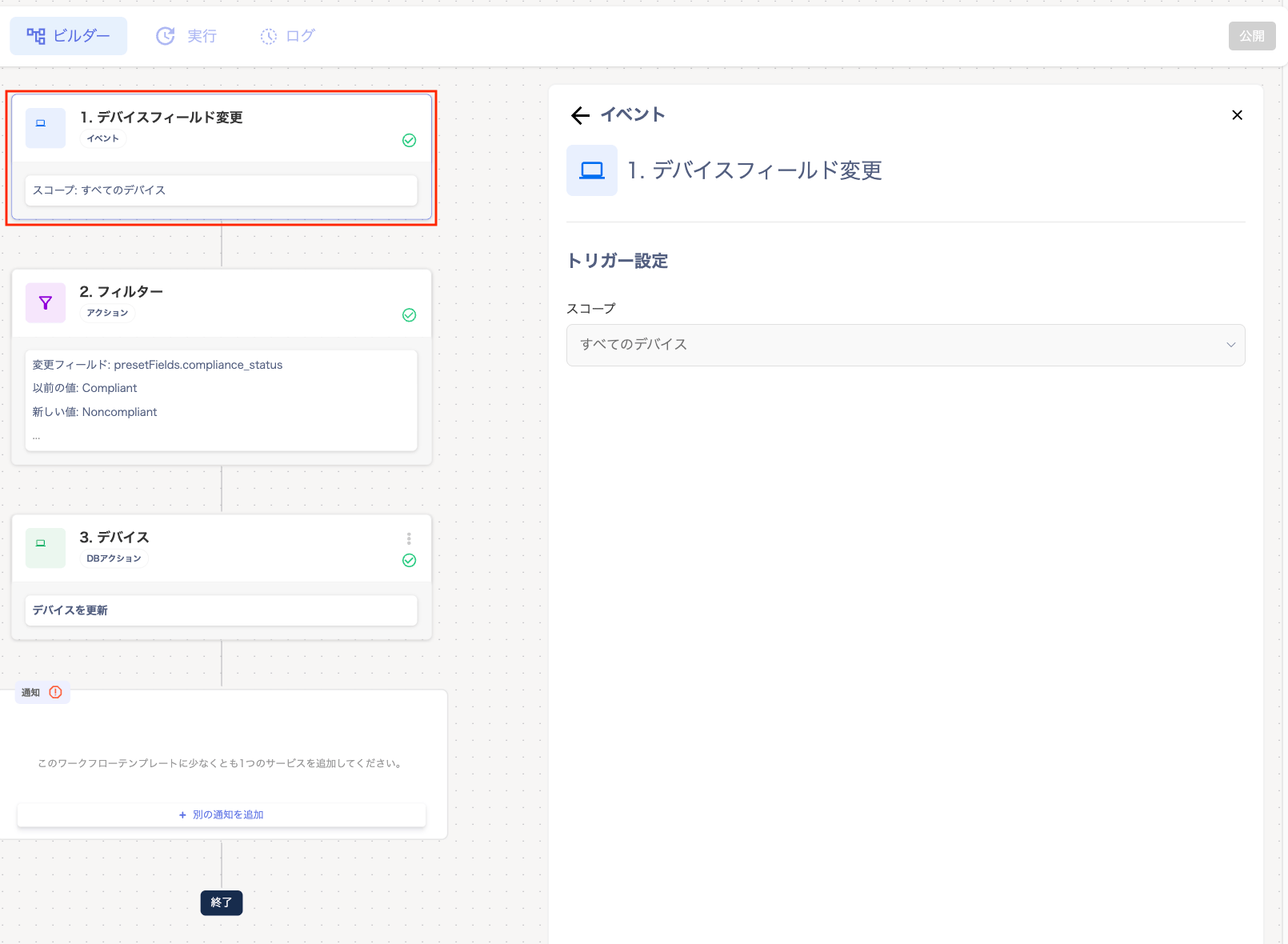
Task: Switch to the ビルダー tab
Action: (68, 36)
